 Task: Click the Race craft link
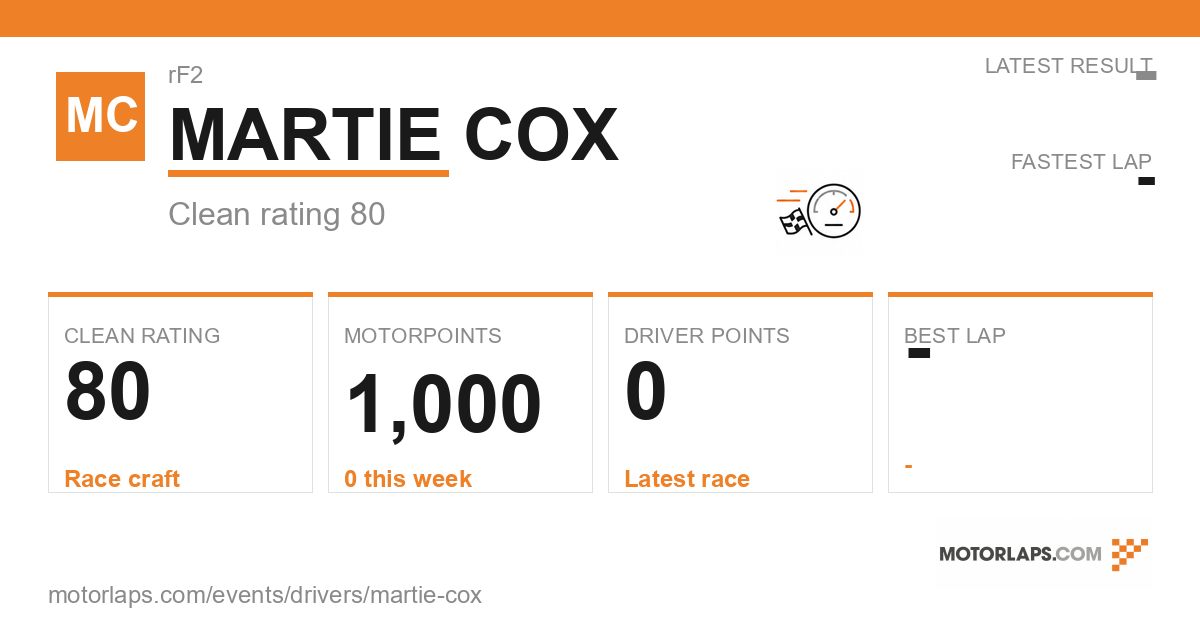click(x=122, y=479)
